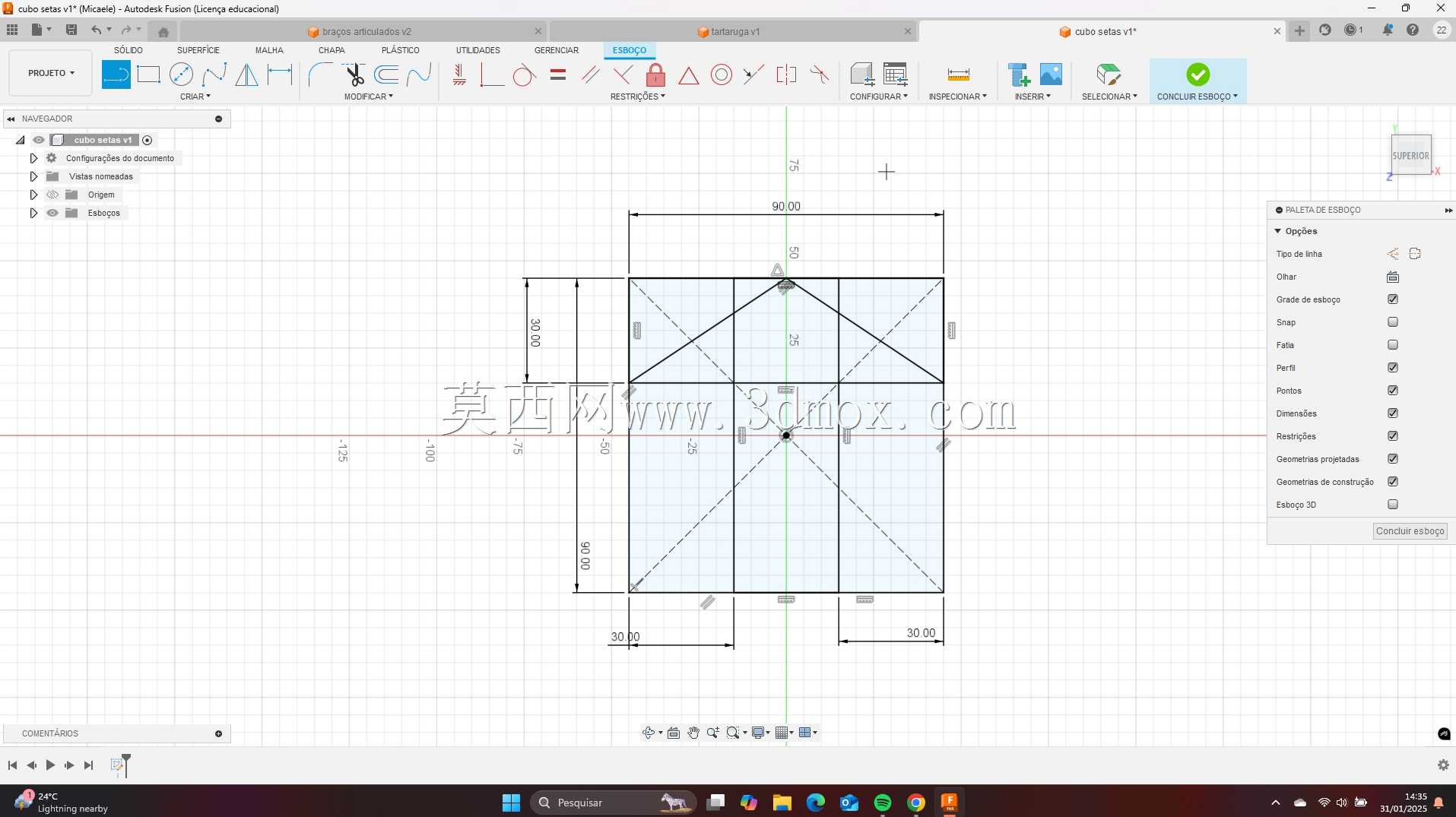Click the Save icon

(71, 30)
